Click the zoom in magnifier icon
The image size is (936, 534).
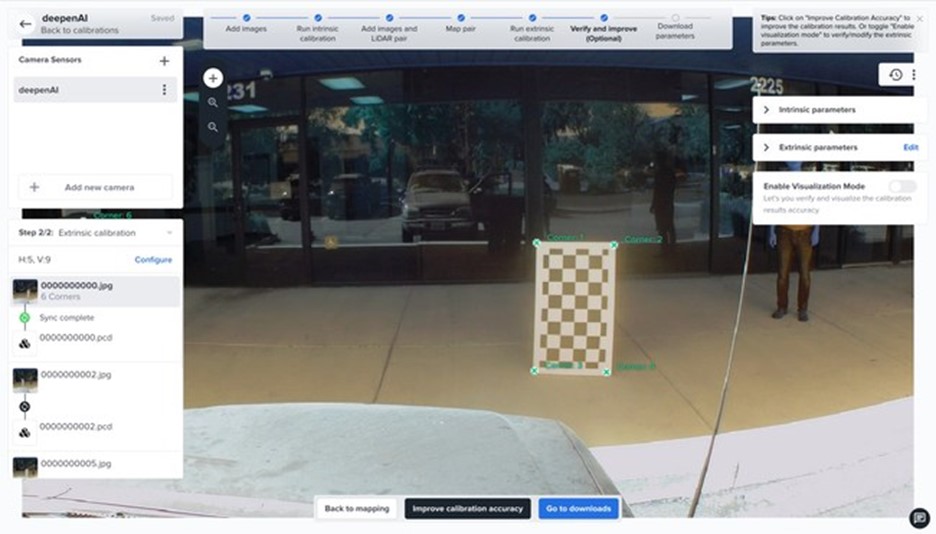(213, 102)
